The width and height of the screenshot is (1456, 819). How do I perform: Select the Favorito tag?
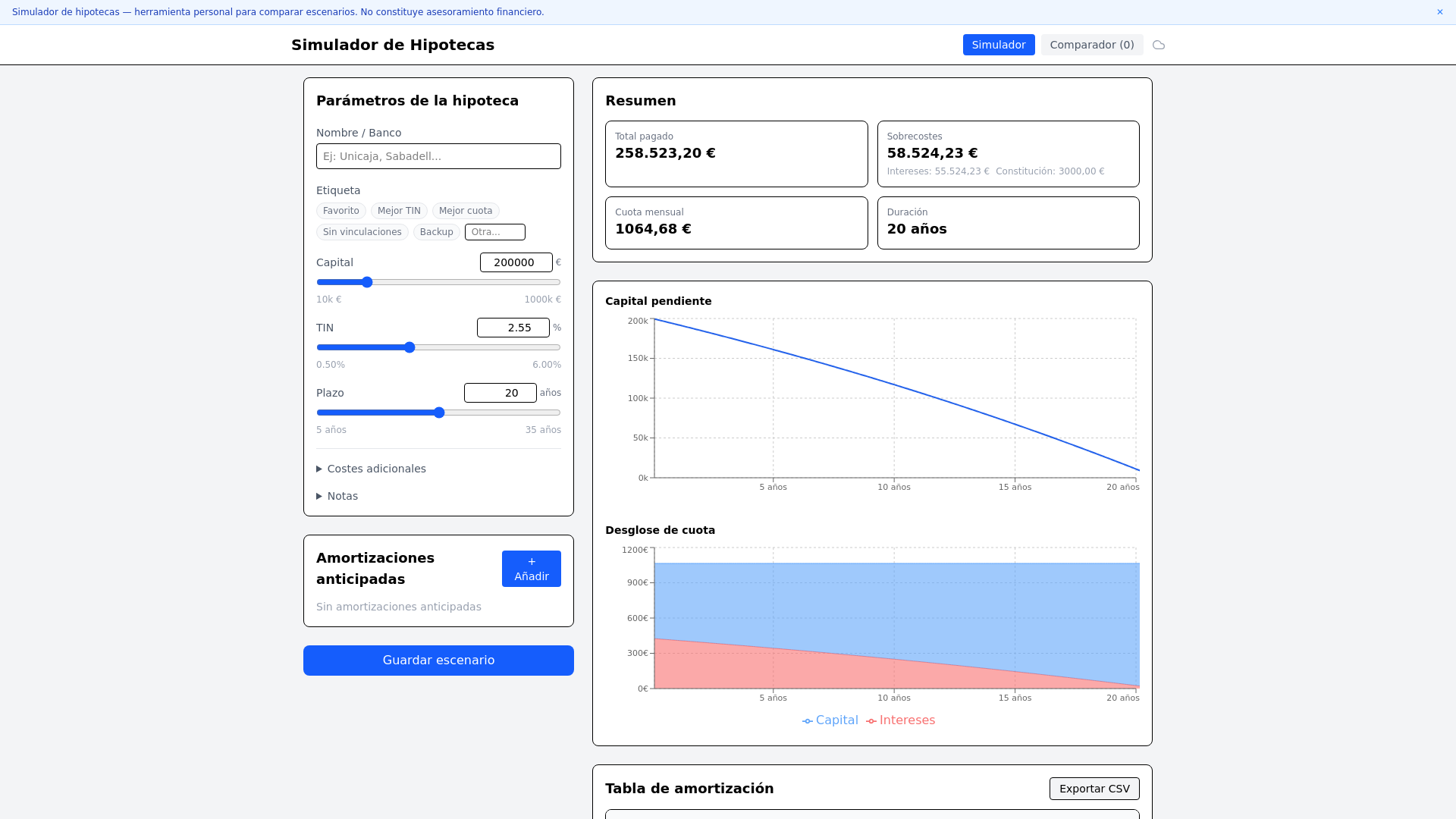click(x=341, y=211)
